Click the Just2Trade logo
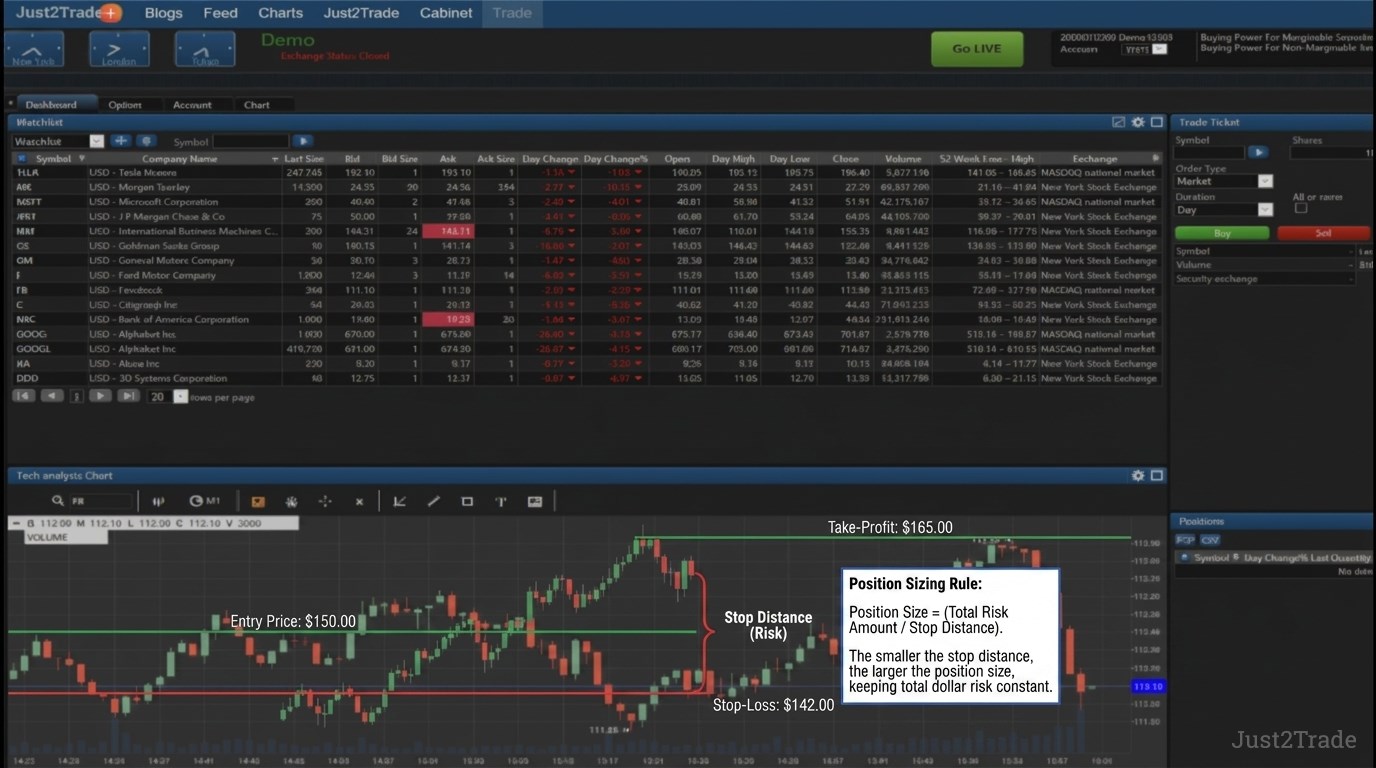1376x768 pixels. tap(68, 13)
